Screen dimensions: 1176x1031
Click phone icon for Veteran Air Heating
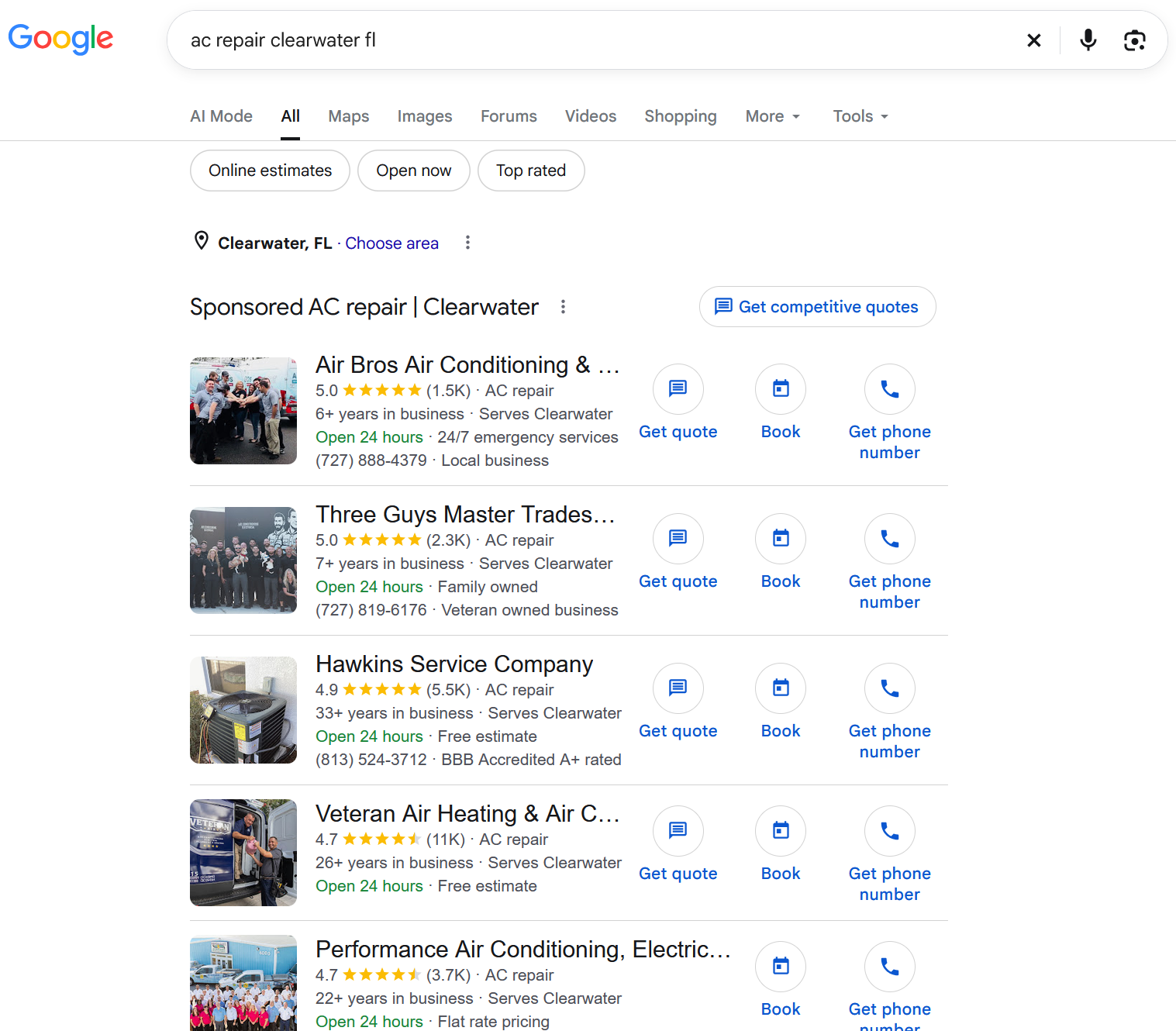coord(890,830)
